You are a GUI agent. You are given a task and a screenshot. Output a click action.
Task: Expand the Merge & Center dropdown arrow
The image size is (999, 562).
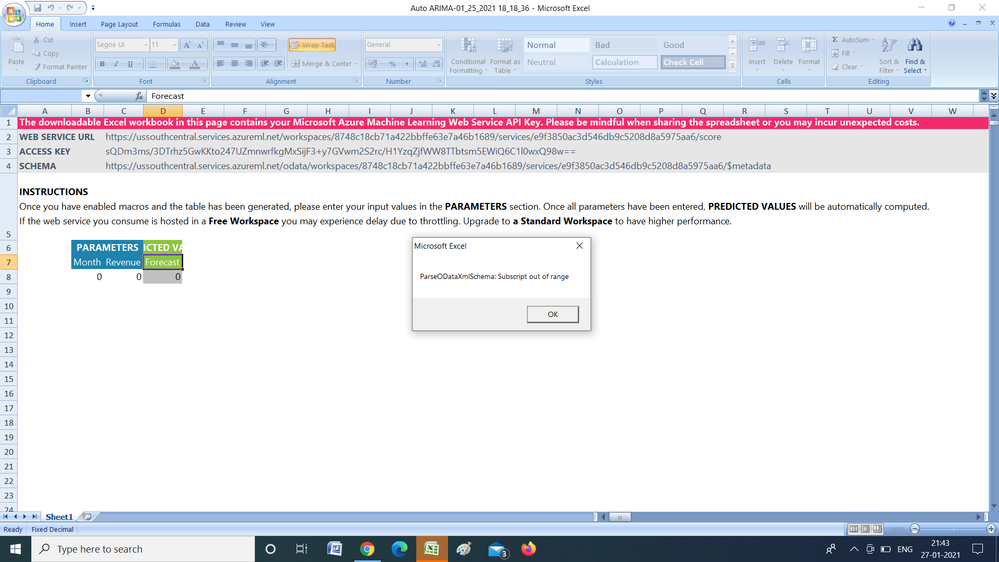click(x=356, y=64)
